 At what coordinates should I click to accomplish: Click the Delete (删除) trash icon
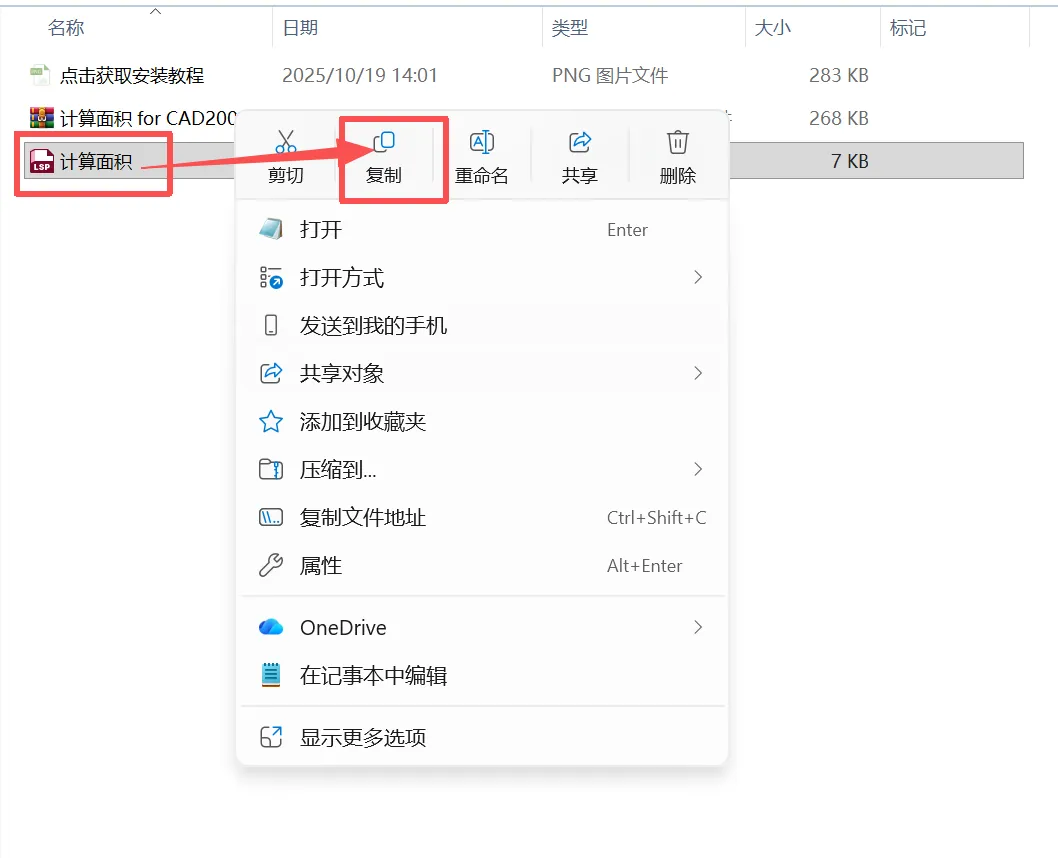pyautogui.click(x=677, y=142)
